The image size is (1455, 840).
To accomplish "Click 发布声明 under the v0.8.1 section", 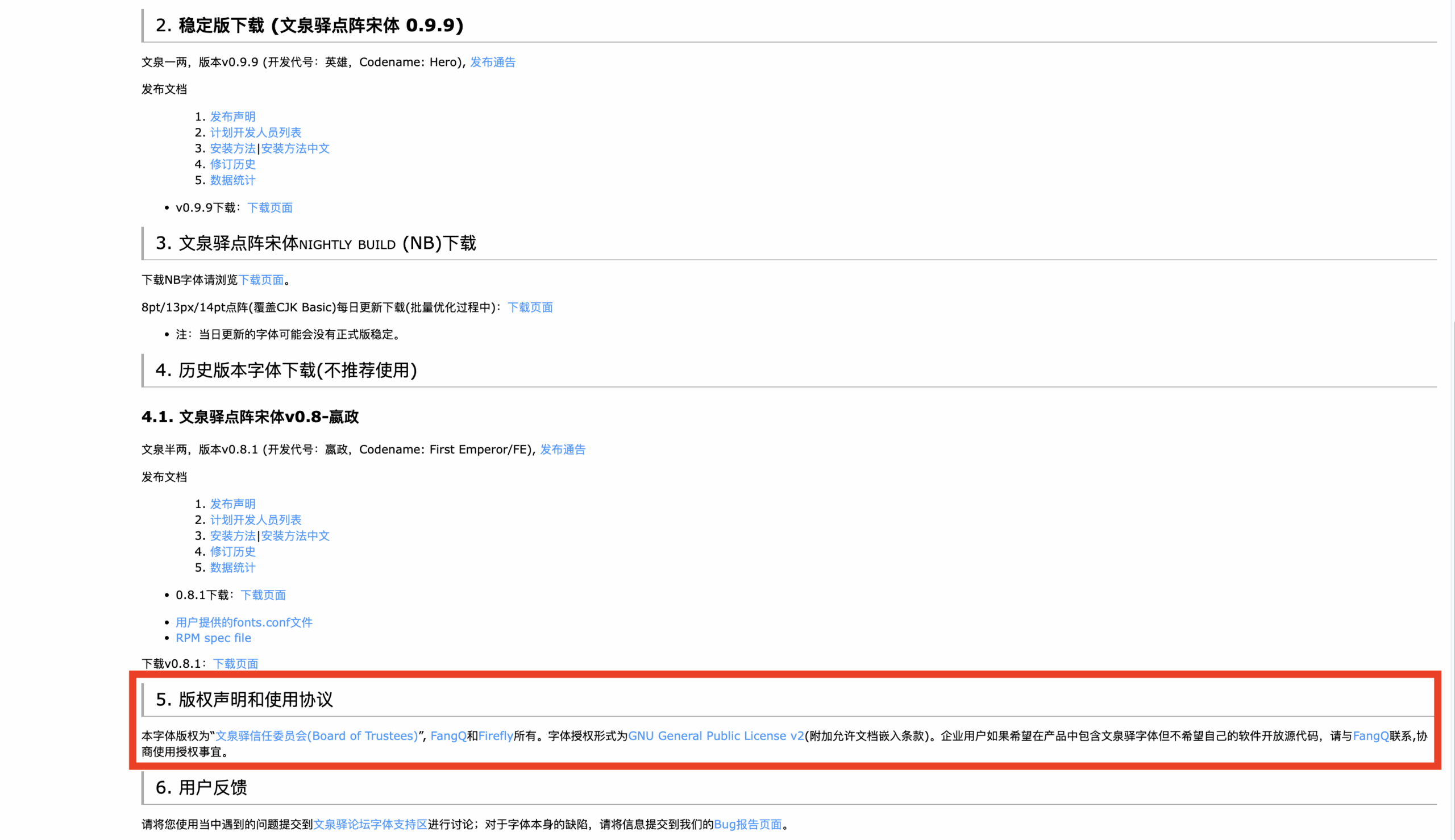I will tap(232, 503).
